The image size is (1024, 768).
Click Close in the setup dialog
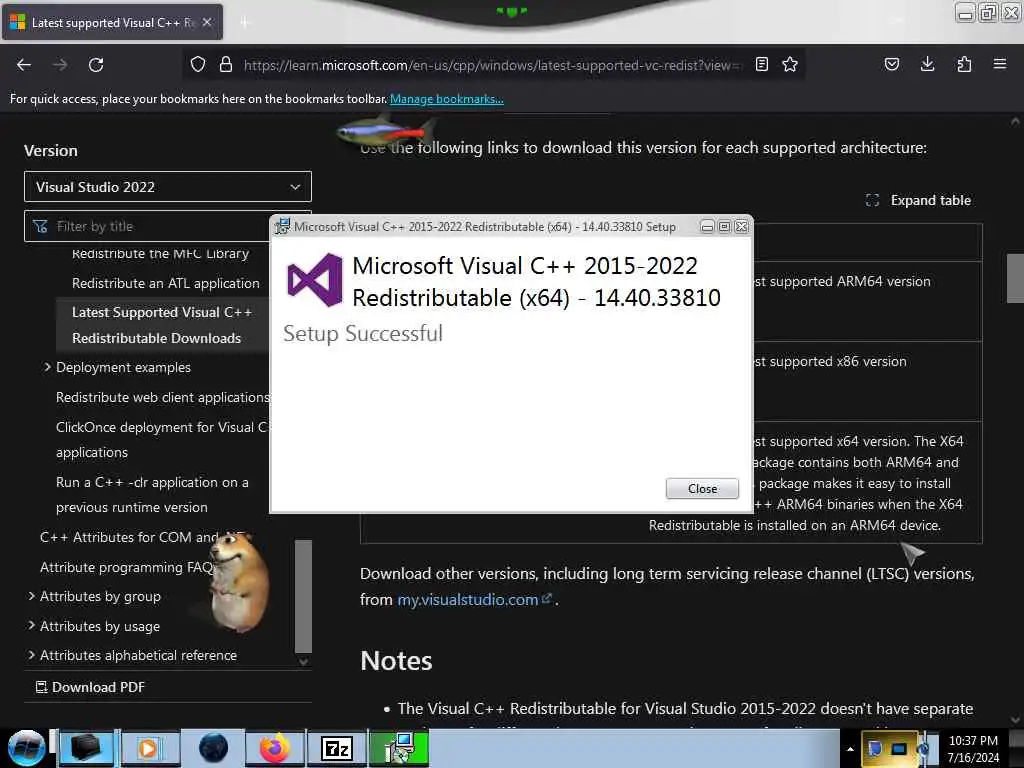(x=702, y=488)
